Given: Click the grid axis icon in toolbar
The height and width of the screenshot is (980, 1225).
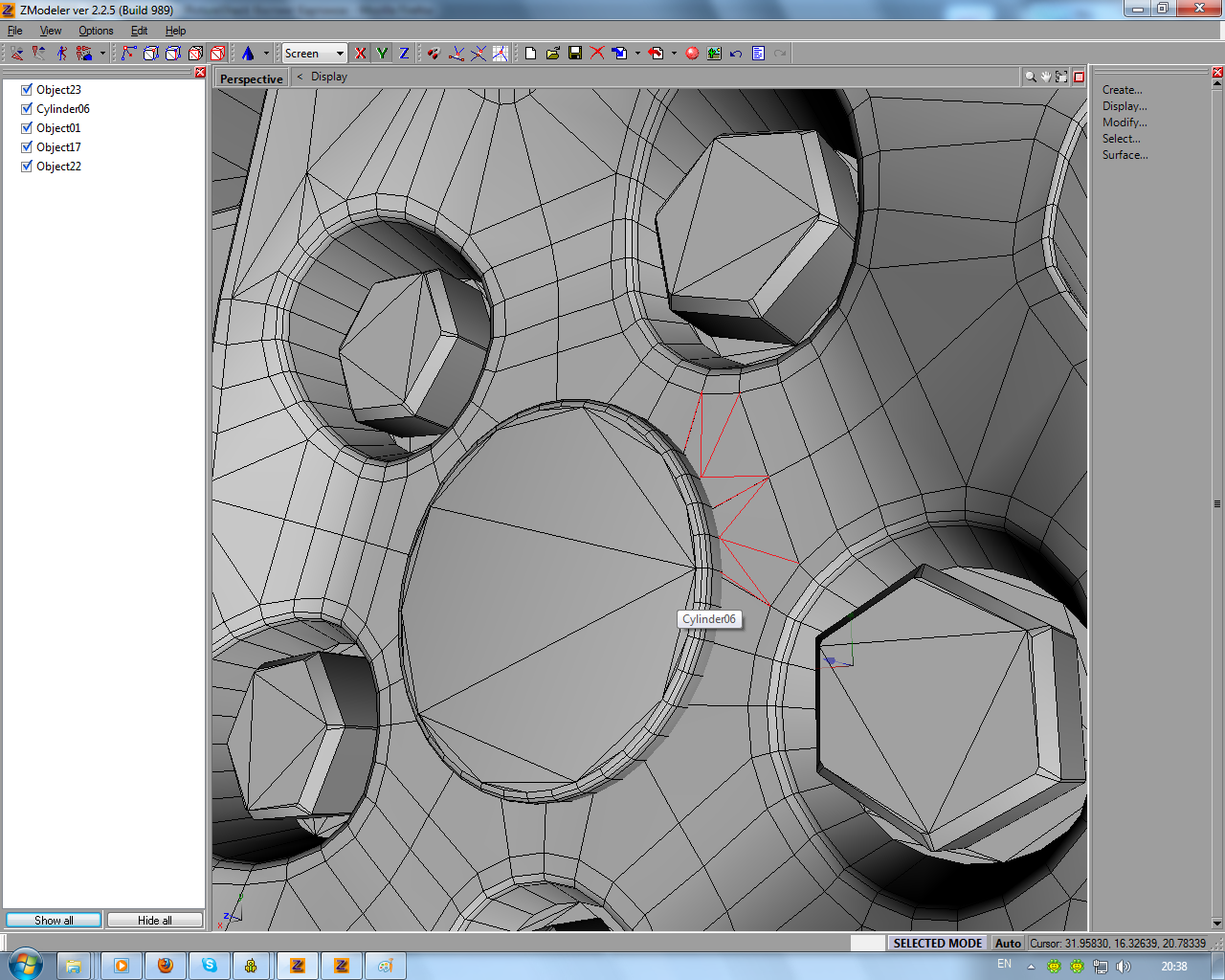Looking at the screenshot, I should click(501, 54).
